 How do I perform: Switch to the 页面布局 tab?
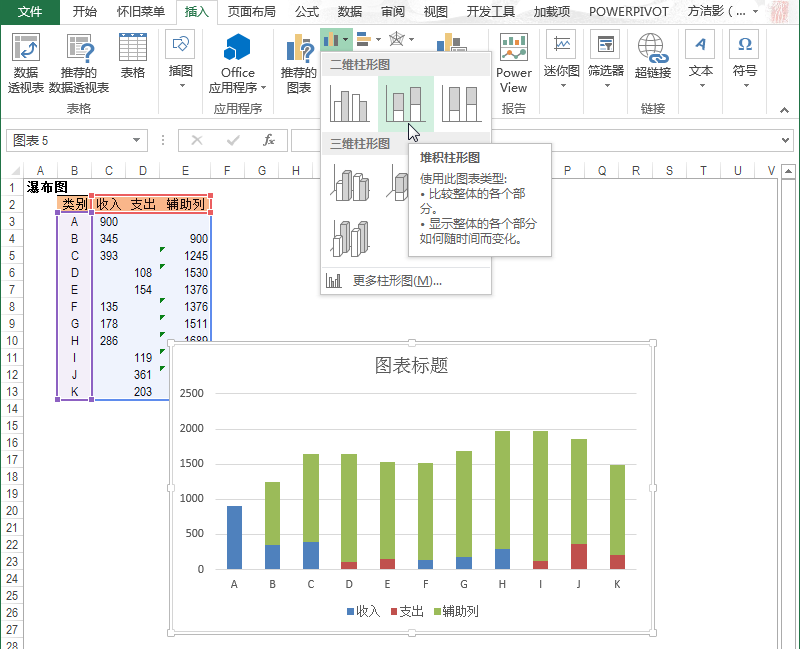tap(252, 11)
